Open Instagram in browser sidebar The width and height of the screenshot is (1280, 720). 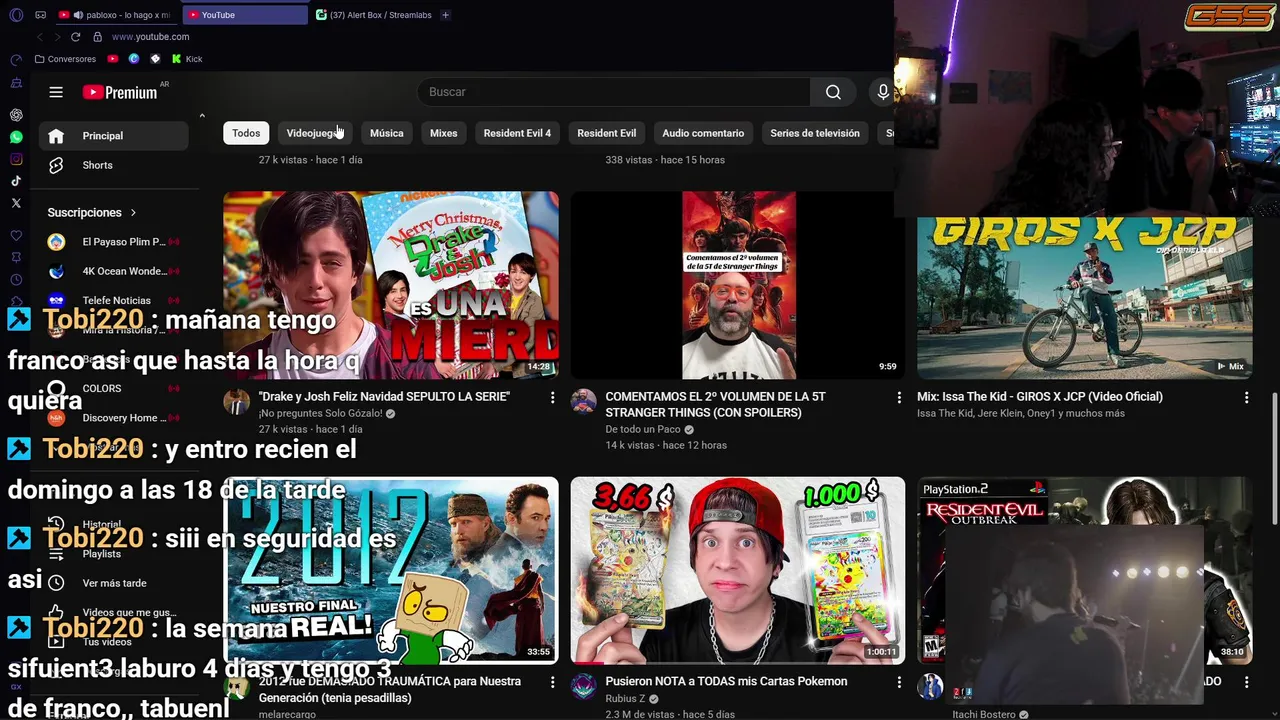(16, 159)
